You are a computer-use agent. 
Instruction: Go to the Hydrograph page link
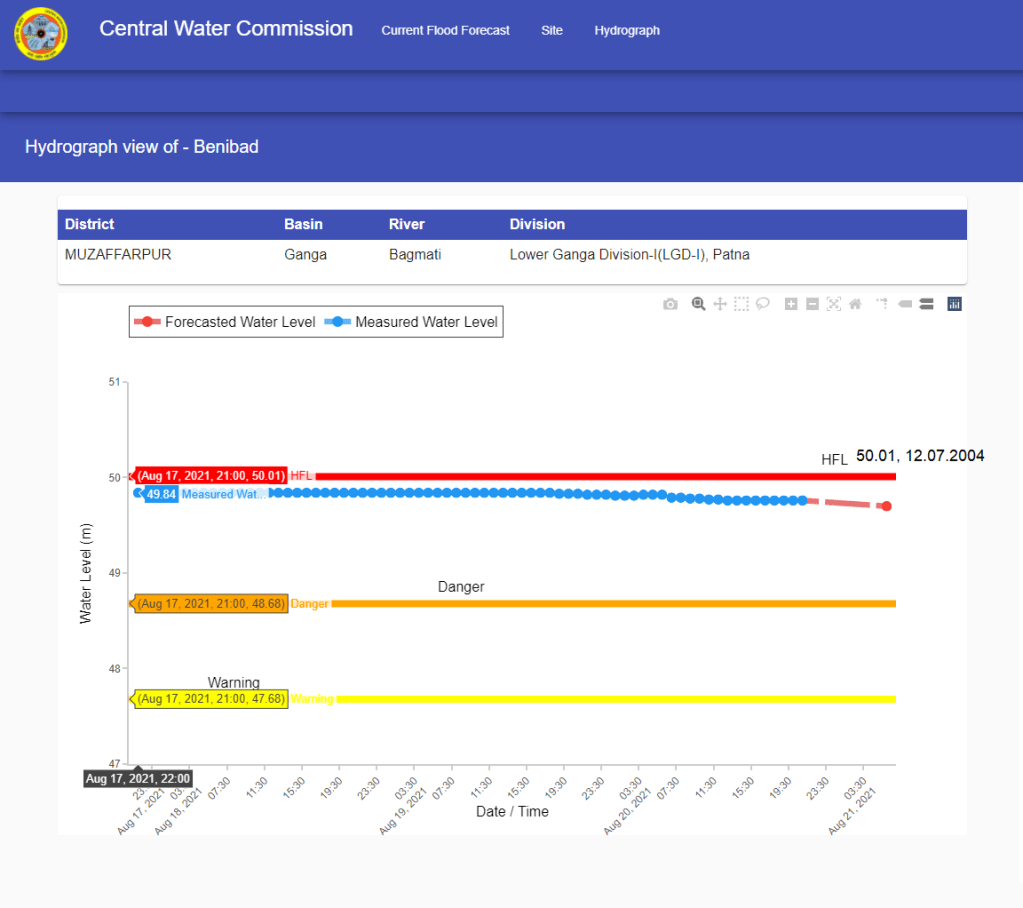click(627, 31)
